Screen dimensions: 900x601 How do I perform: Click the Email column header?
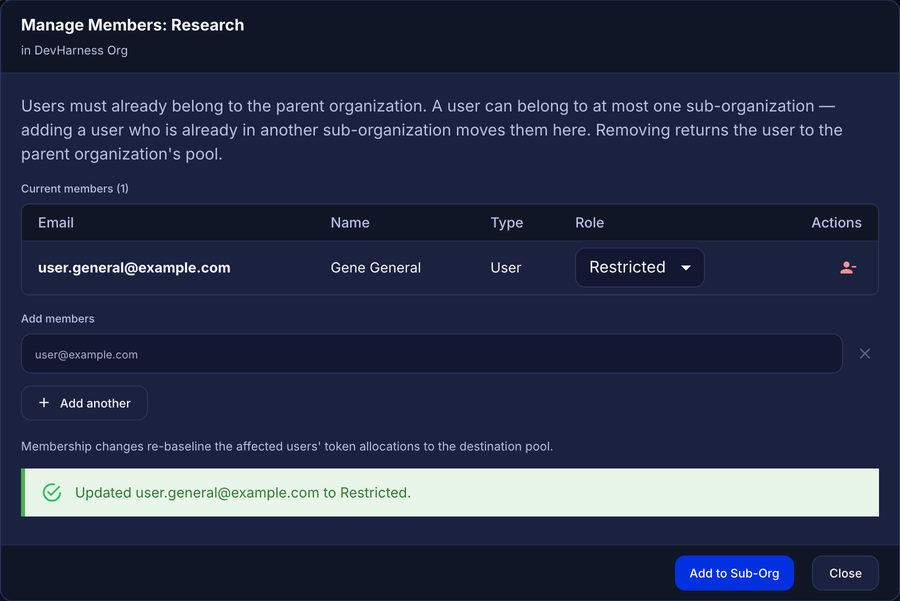pos(56,223)
